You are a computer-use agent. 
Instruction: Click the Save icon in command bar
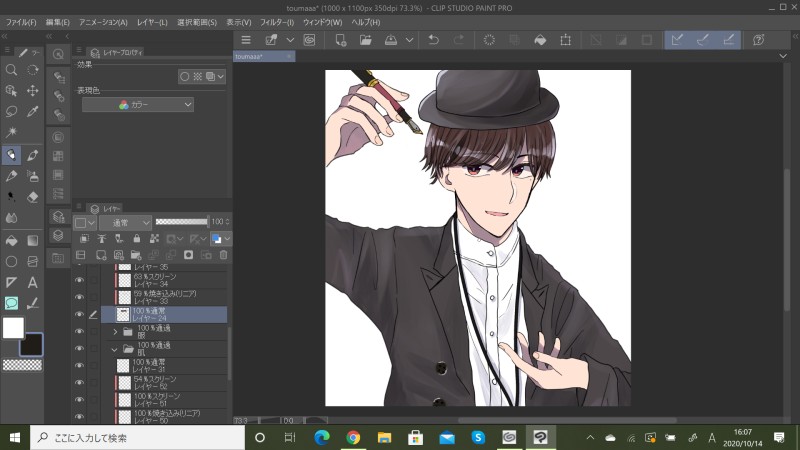point(391,40)
